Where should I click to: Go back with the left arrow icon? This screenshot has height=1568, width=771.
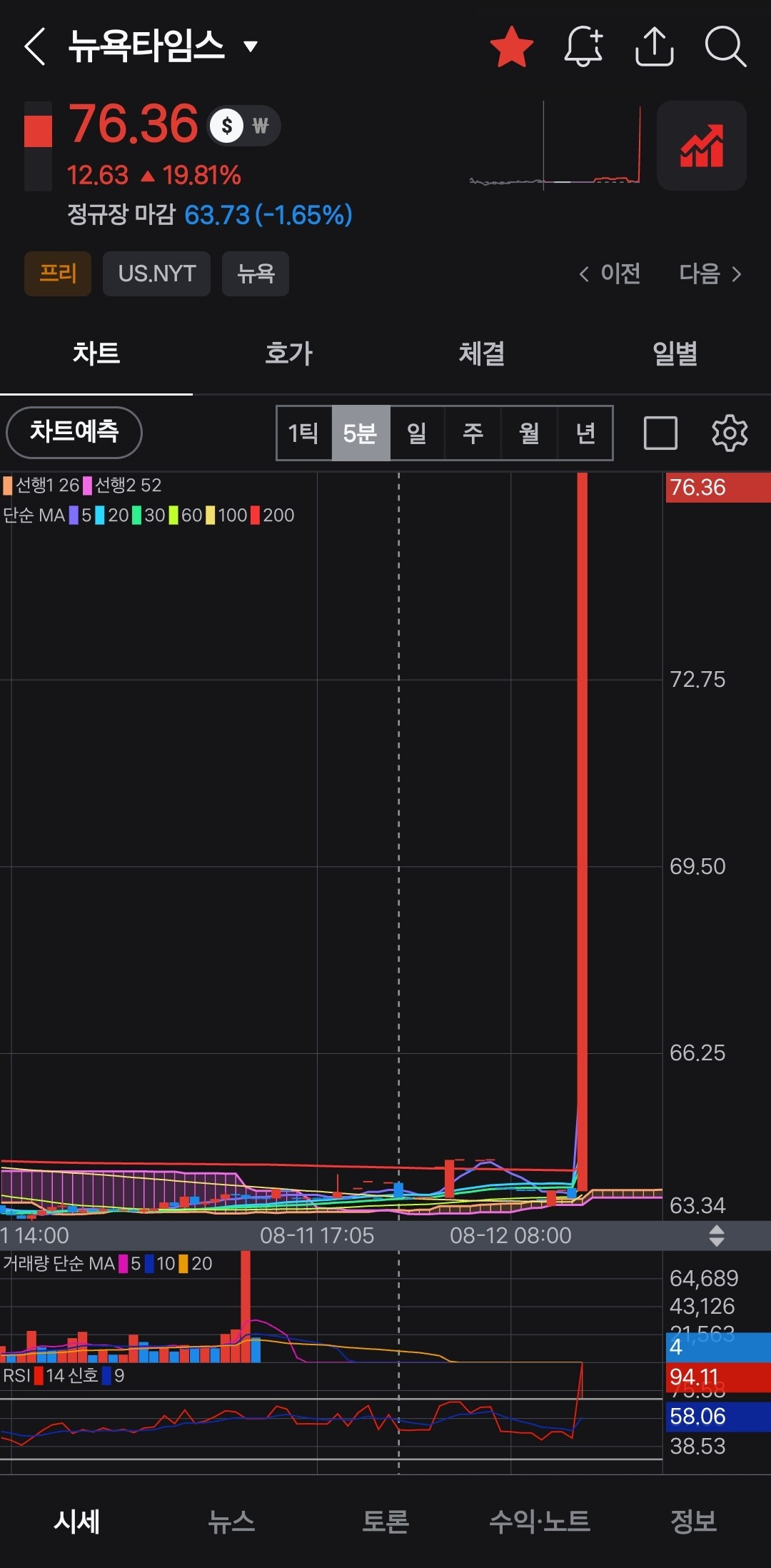point(34,47)
